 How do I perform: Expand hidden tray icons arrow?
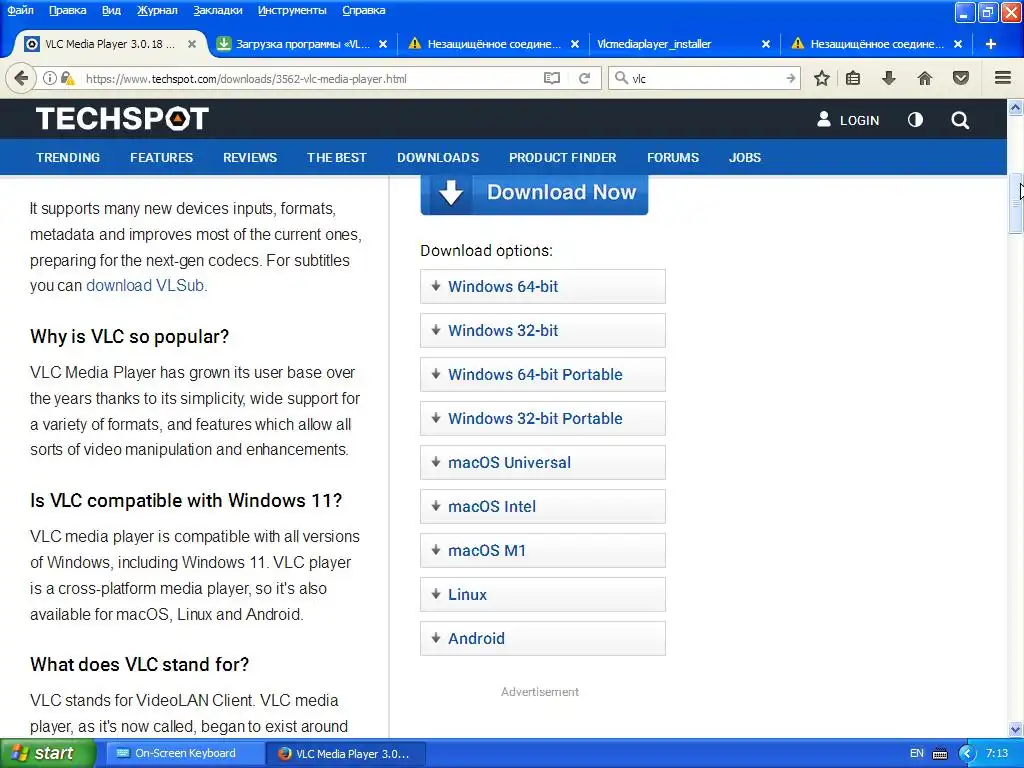(x=967, y=754)
